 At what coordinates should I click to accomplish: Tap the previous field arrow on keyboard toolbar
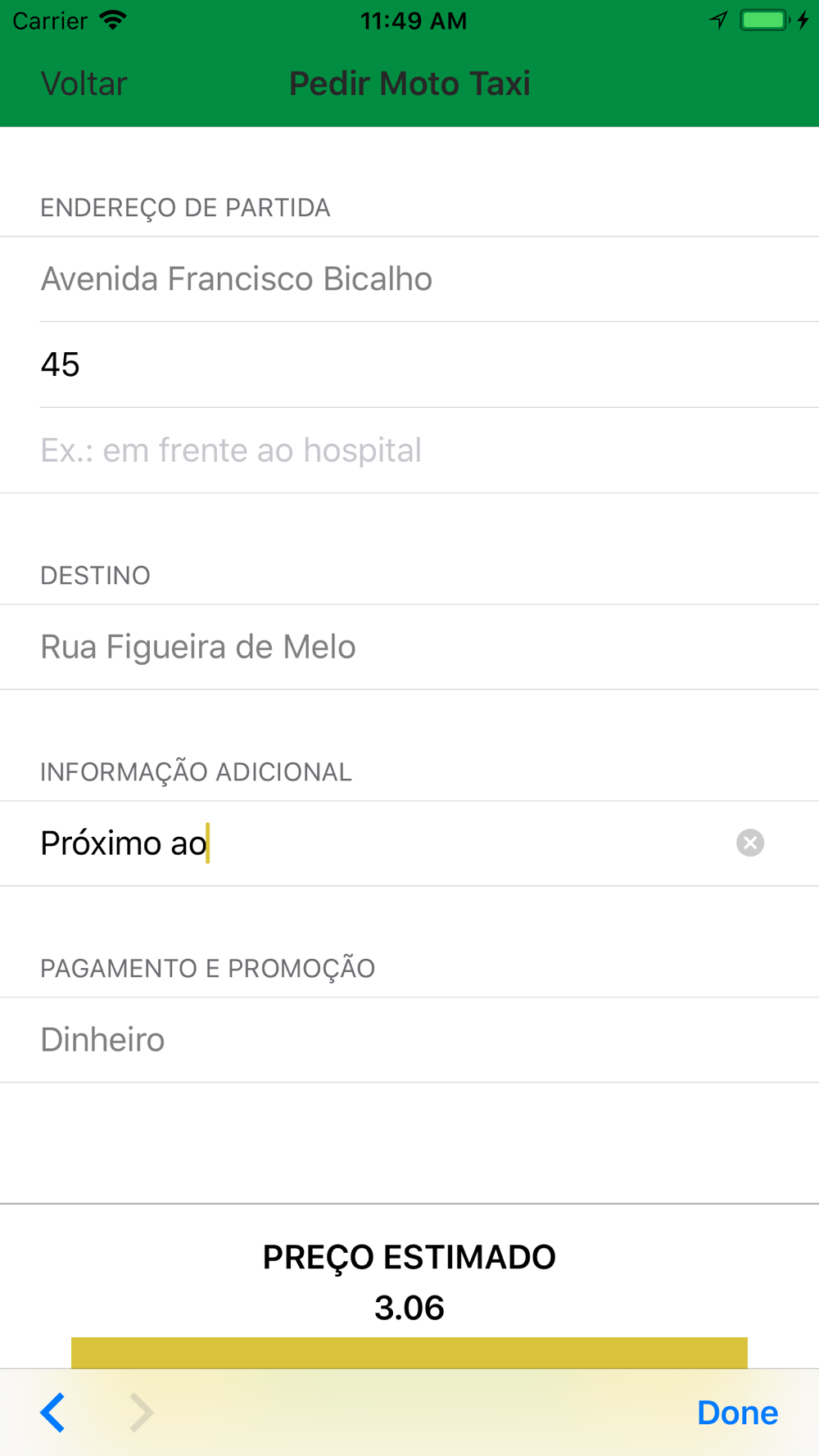(53, 1413)
